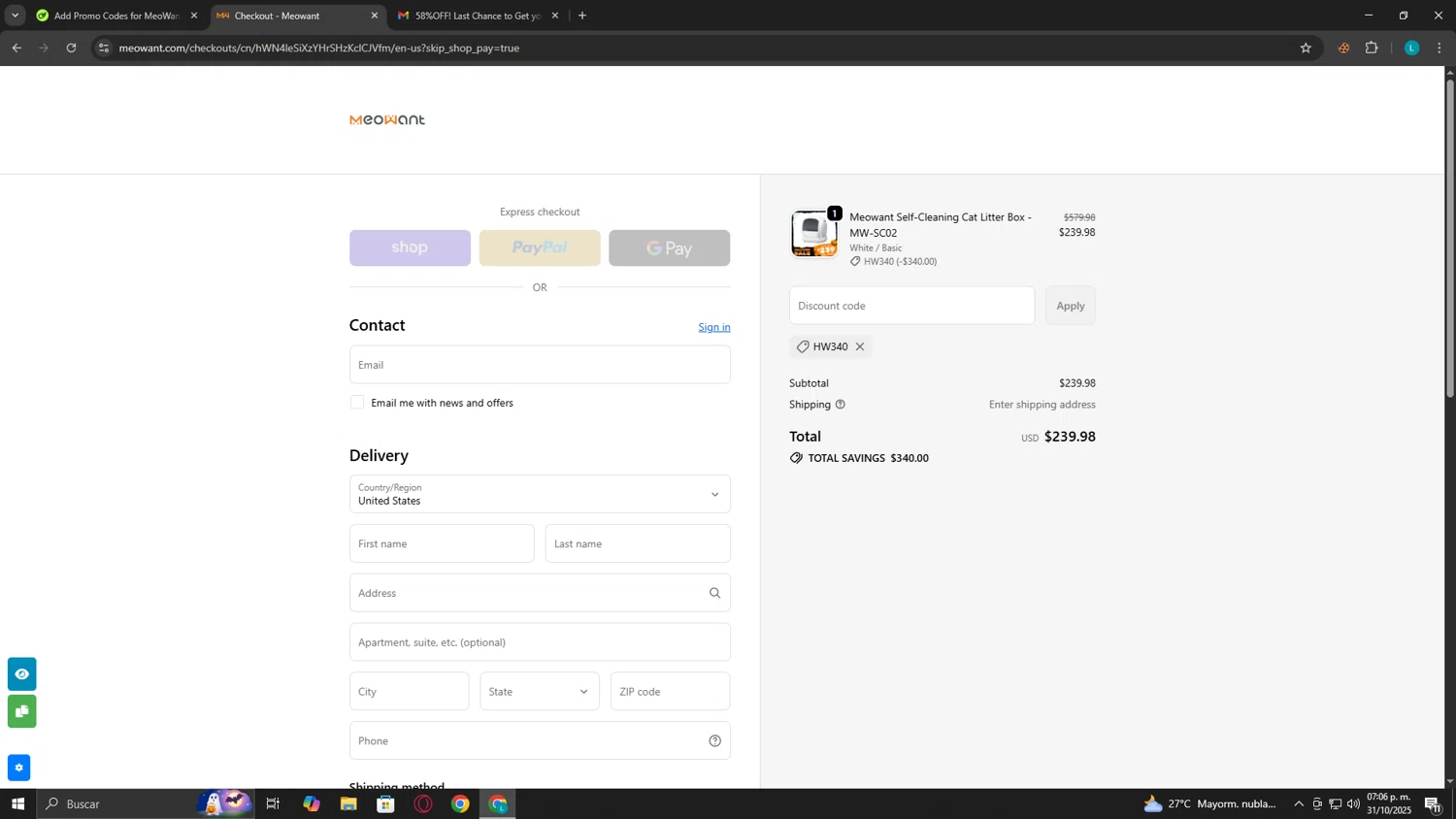Viewport: 1456px width, 819px height.
Task: Click the volume icon in system tray
Action: click(1354, 803)
